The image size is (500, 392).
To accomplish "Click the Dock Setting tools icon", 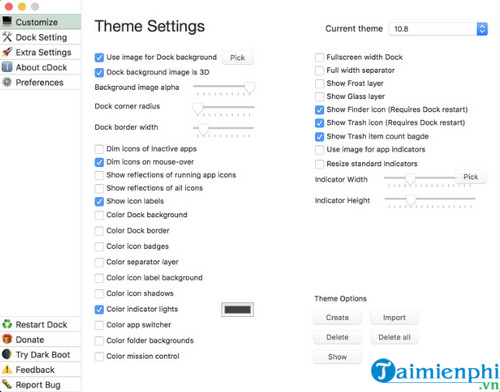I will [7, 37].
